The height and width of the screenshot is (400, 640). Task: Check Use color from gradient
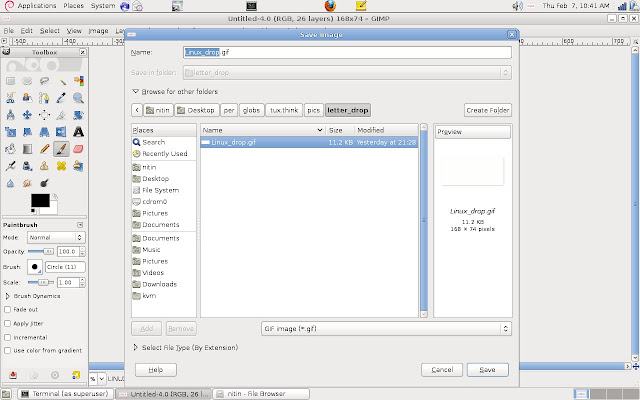pos(7,350)
